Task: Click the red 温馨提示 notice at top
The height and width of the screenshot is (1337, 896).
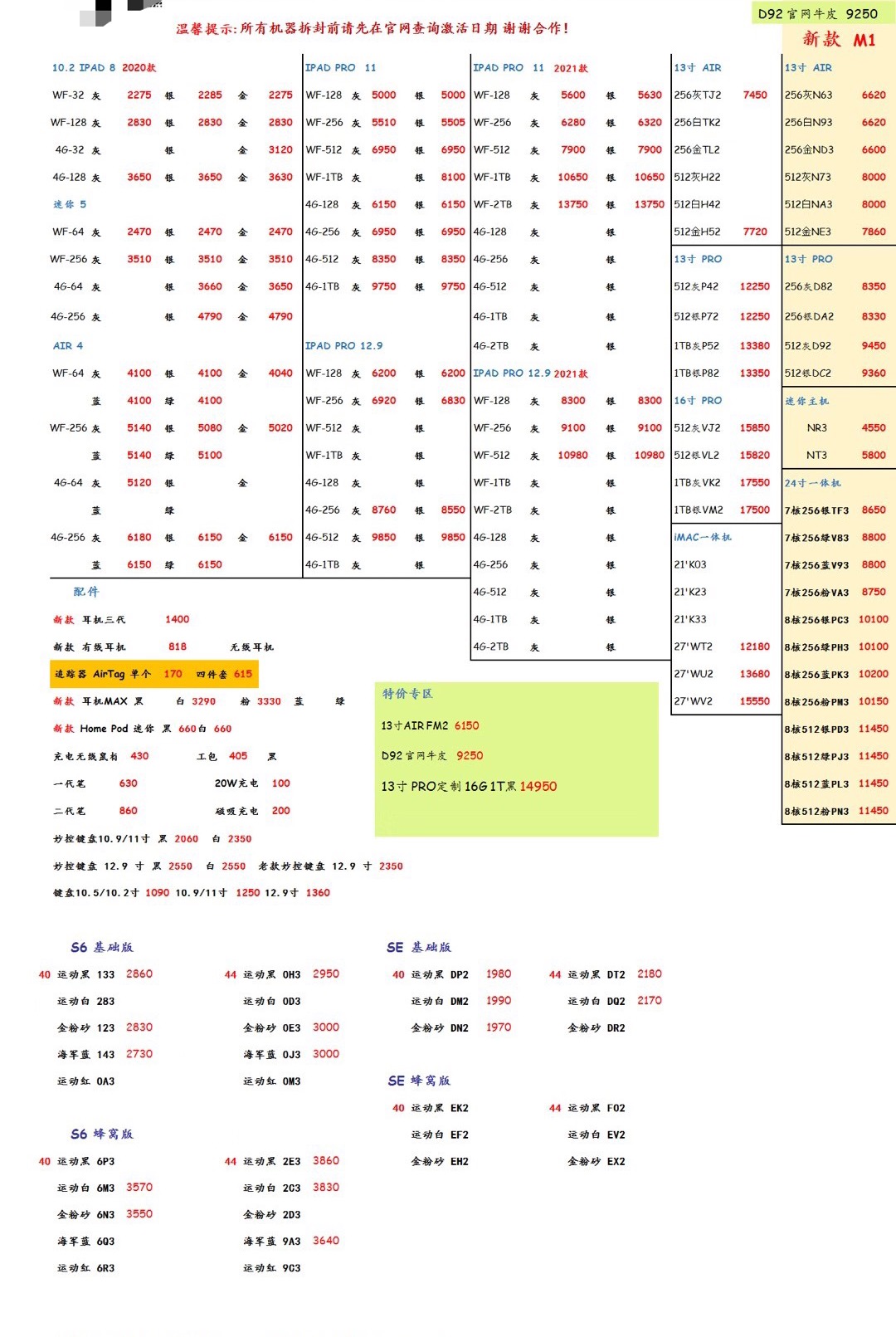Action: tap(373, 28)
